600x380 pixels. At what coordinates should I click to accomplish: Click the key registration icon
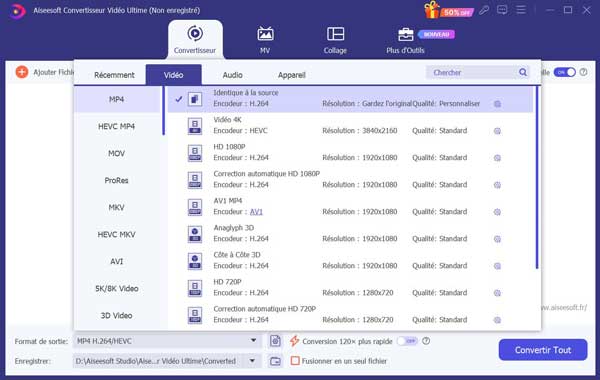[484, 10]
